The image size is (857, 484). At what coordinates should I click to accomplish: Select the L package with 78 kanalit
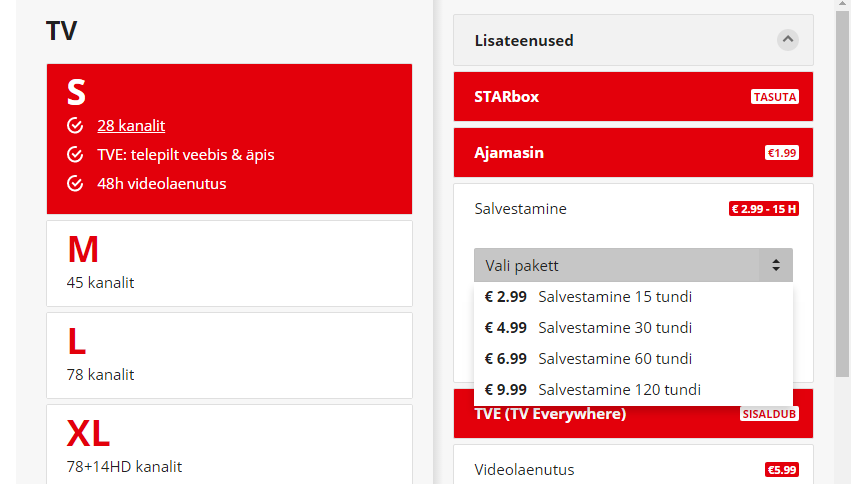(x=230, y=356)
